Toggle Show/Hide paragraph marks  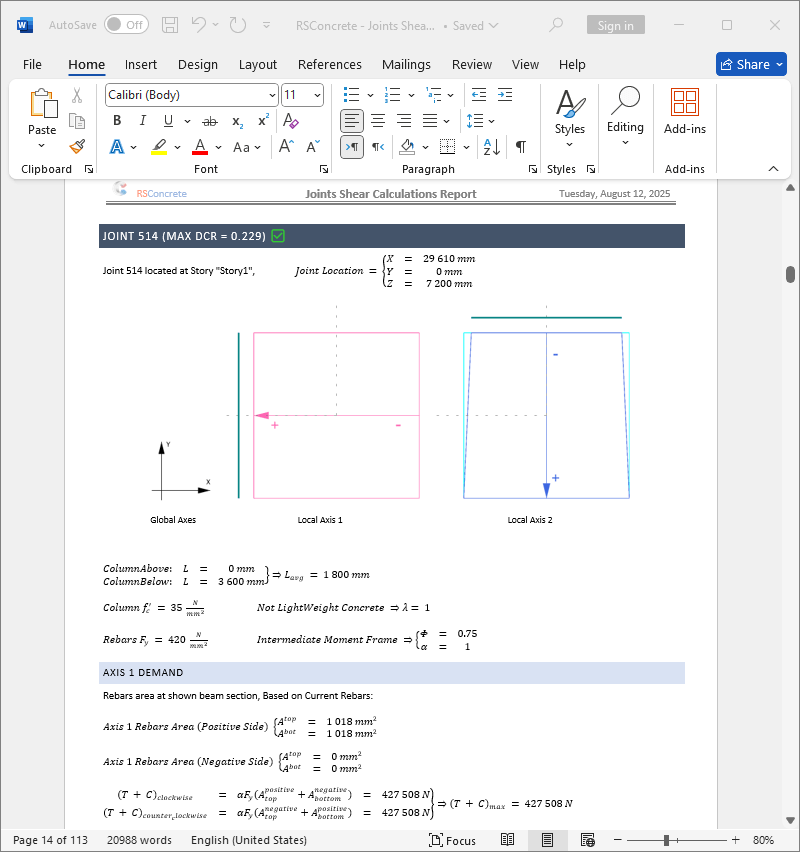tap(520, 147)
